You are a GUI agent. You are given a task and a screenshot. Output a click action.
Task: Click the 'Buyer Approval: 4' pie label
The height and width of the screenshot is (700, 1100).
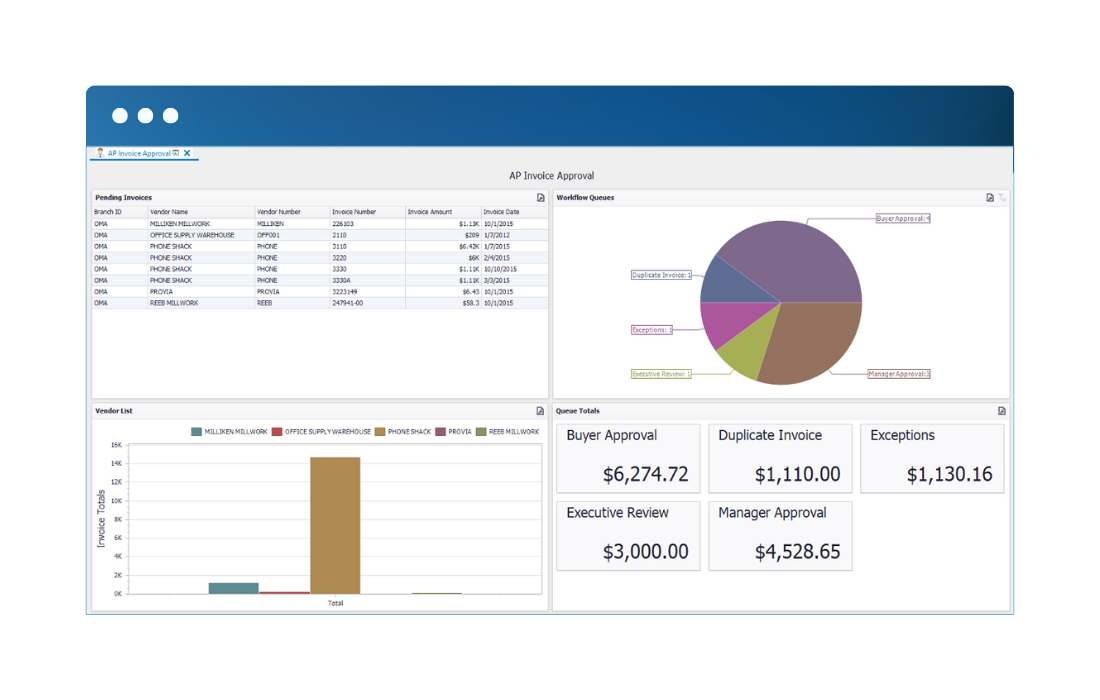click(903, 219)
